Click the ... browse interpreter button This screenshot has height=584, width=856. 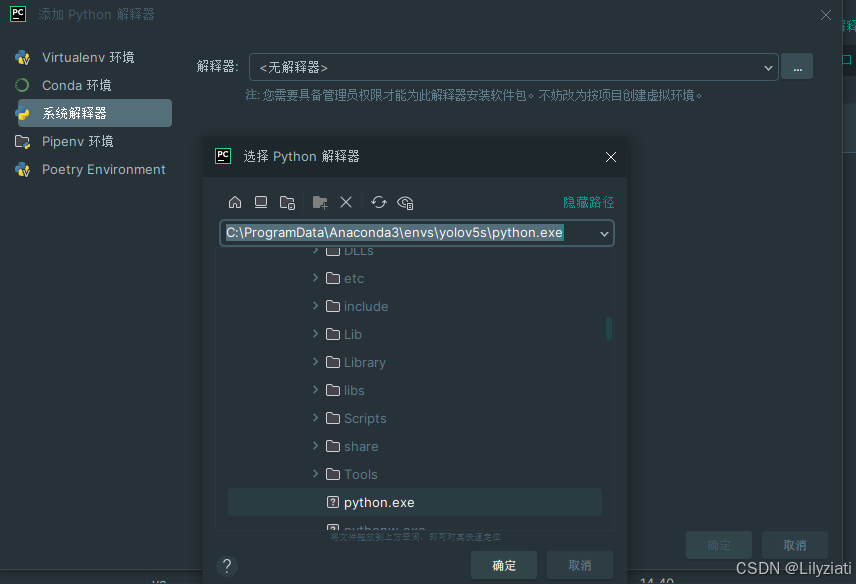click(797, 67)
